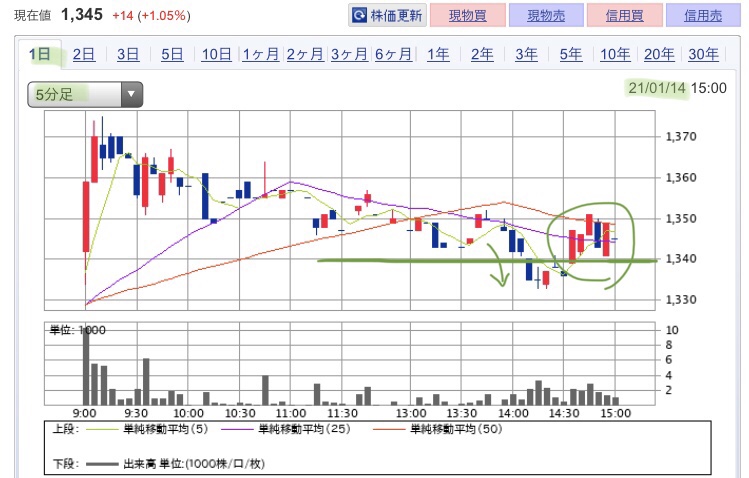The height and width of the screenshot is (478, 749).
Task: Click the 単純移動平均(50) legend entry
Action: coord(438,429)
